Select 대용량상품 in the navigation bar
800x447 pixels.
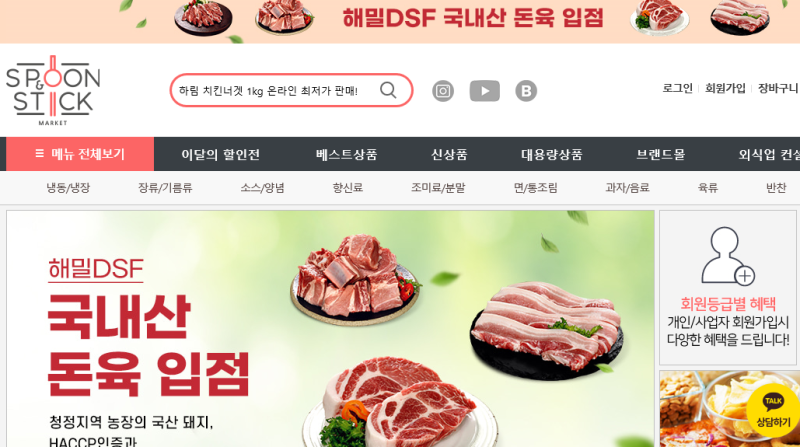pos(552,154)
